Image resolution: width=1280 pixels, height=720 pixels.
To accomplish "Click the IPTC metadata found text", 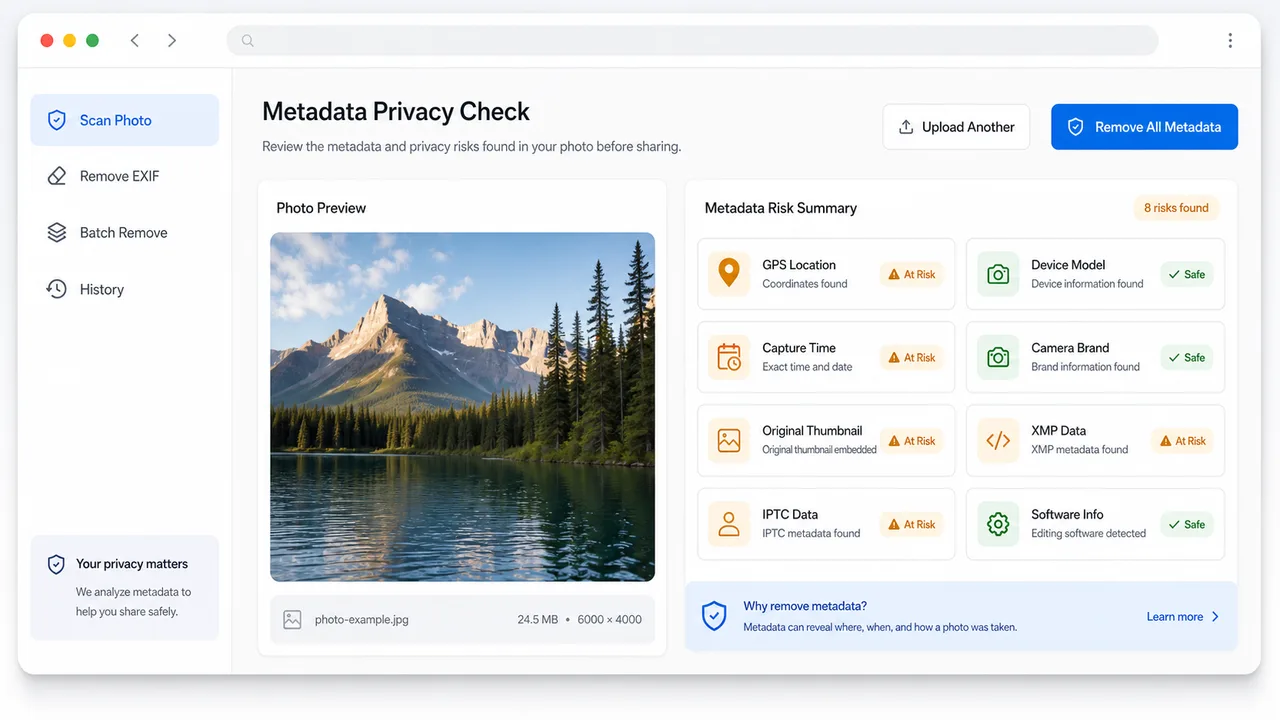I will (x=811, y=533).
